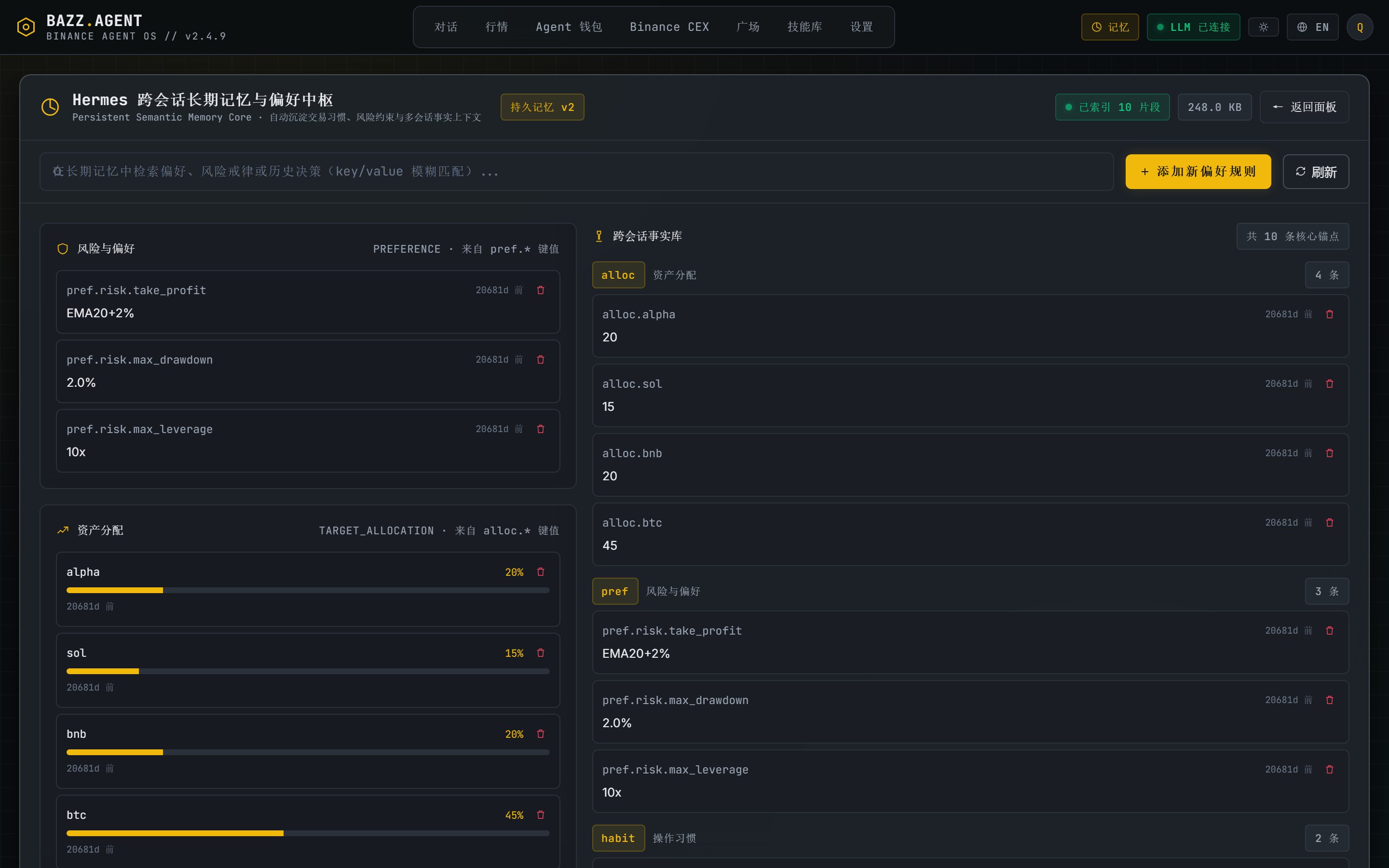Click the sol allocation progress bar
1389x868 pixels.
308,671
